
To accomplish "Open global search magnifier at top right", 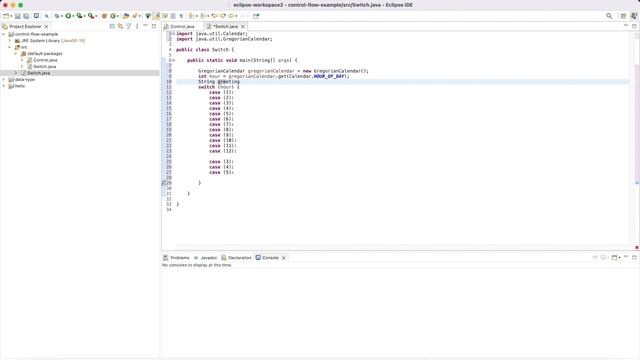I will (x=609, y=16).
